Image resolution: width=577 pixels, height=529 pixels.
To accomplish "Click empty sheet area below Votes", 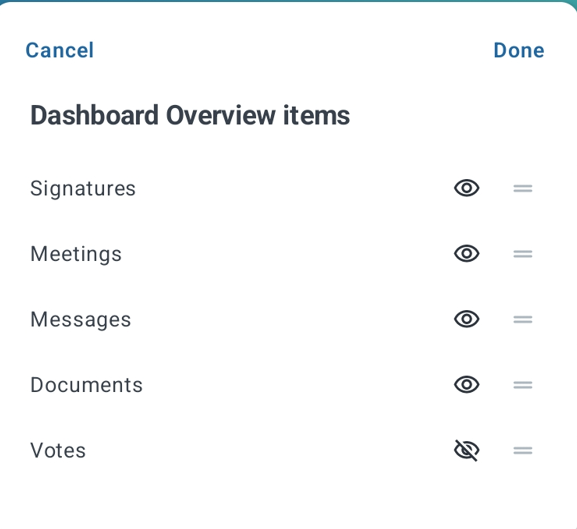I will click(288, 500).
